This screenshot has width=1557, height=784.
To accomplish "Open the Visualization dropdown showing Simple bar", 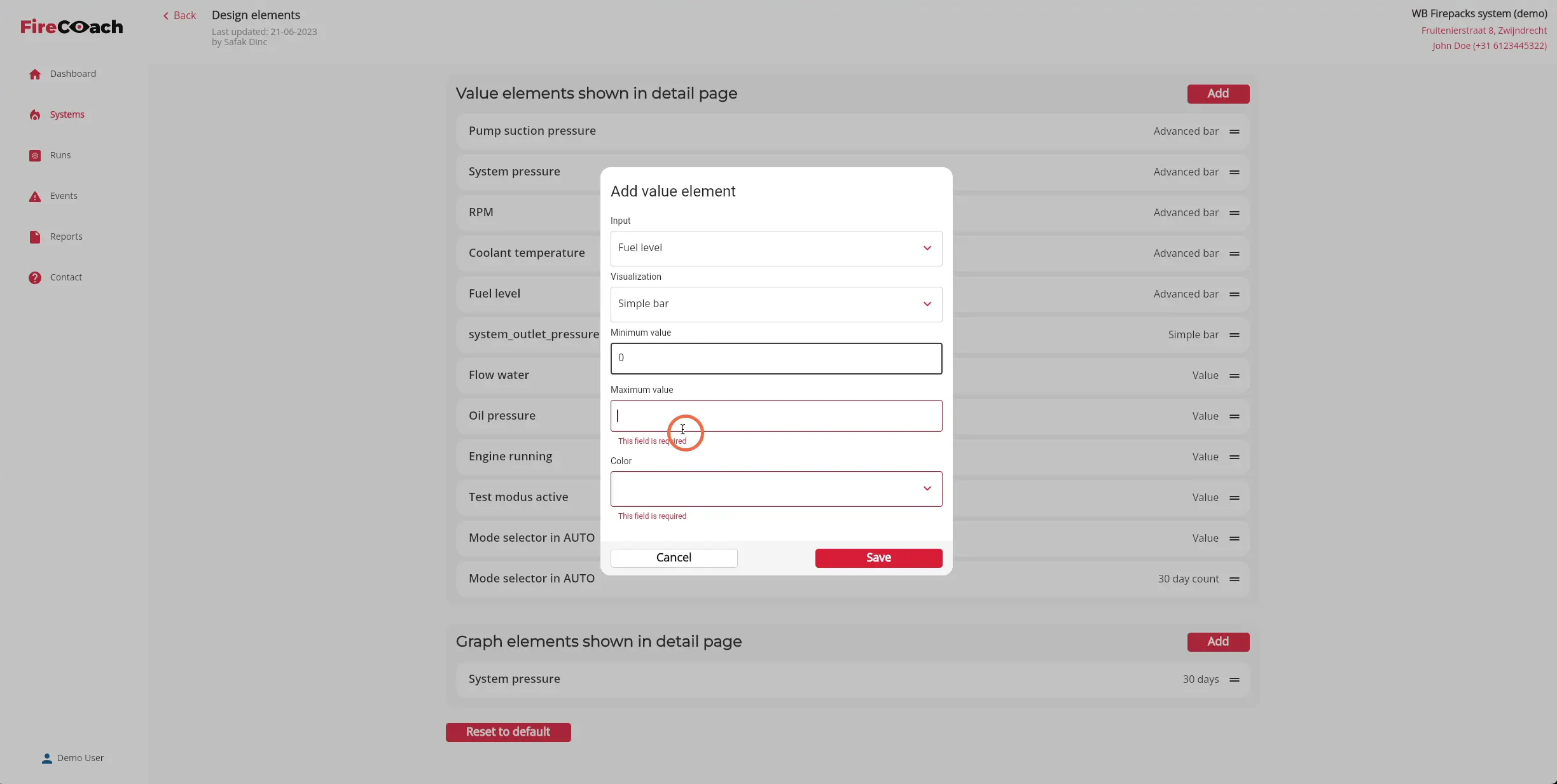I will pyautogui.click(x=776, y=304).
